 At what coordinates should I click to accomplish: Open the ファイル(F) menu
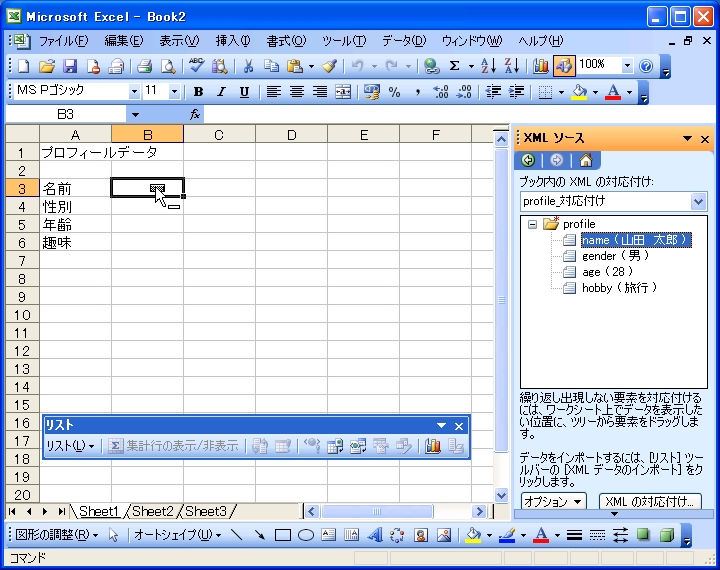coord(63,41)
